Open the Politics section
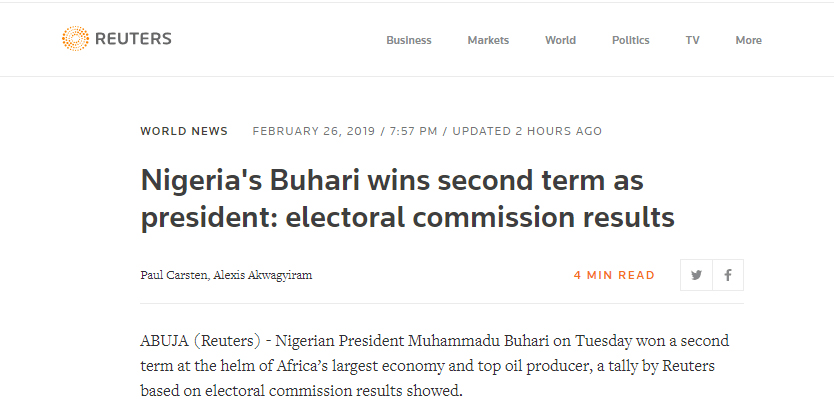Viewport: 834px width, 399px height. pos(630,40)
